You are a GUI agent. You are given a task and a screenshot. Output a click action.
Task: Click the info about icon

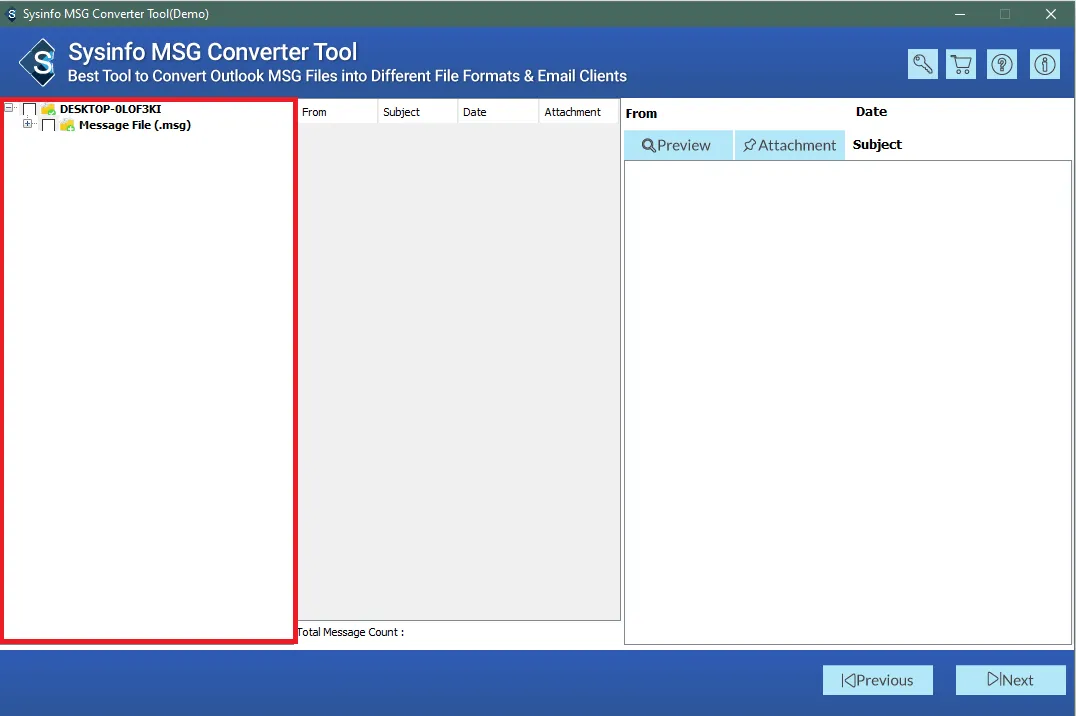[x=1044, y=64]
